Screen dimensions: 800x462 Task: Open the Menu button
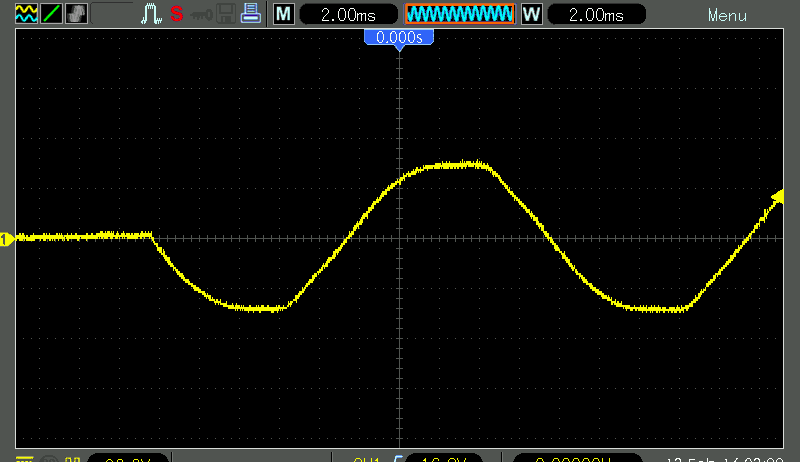pyautogui.click(x=727, y=16)
